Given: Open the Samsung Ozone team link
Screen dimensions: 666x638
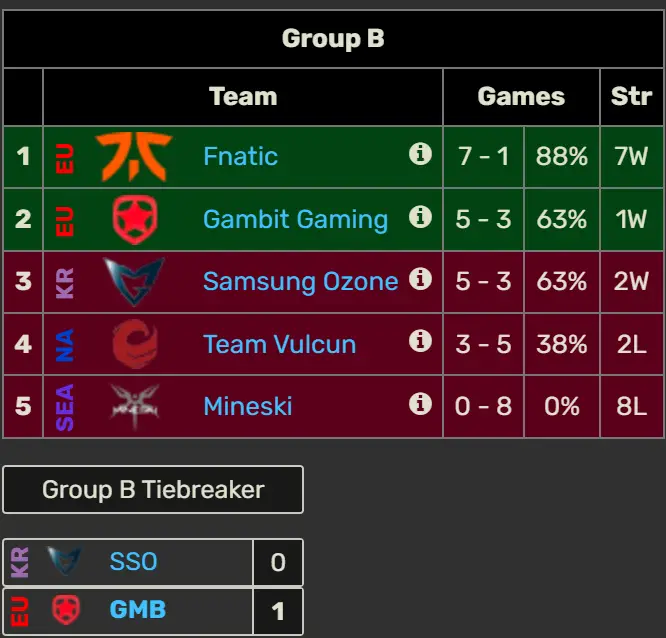Looking at the screenshot, I should [x=301, y=281].
